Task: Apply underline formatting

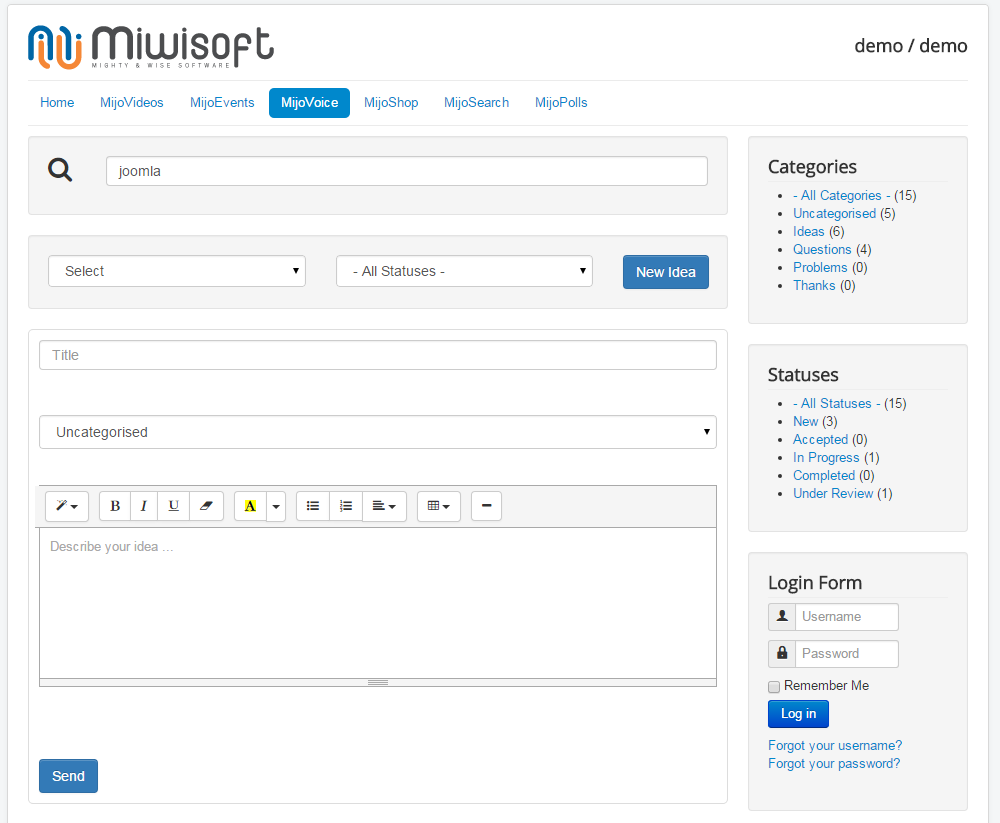Action: (173, 506)
